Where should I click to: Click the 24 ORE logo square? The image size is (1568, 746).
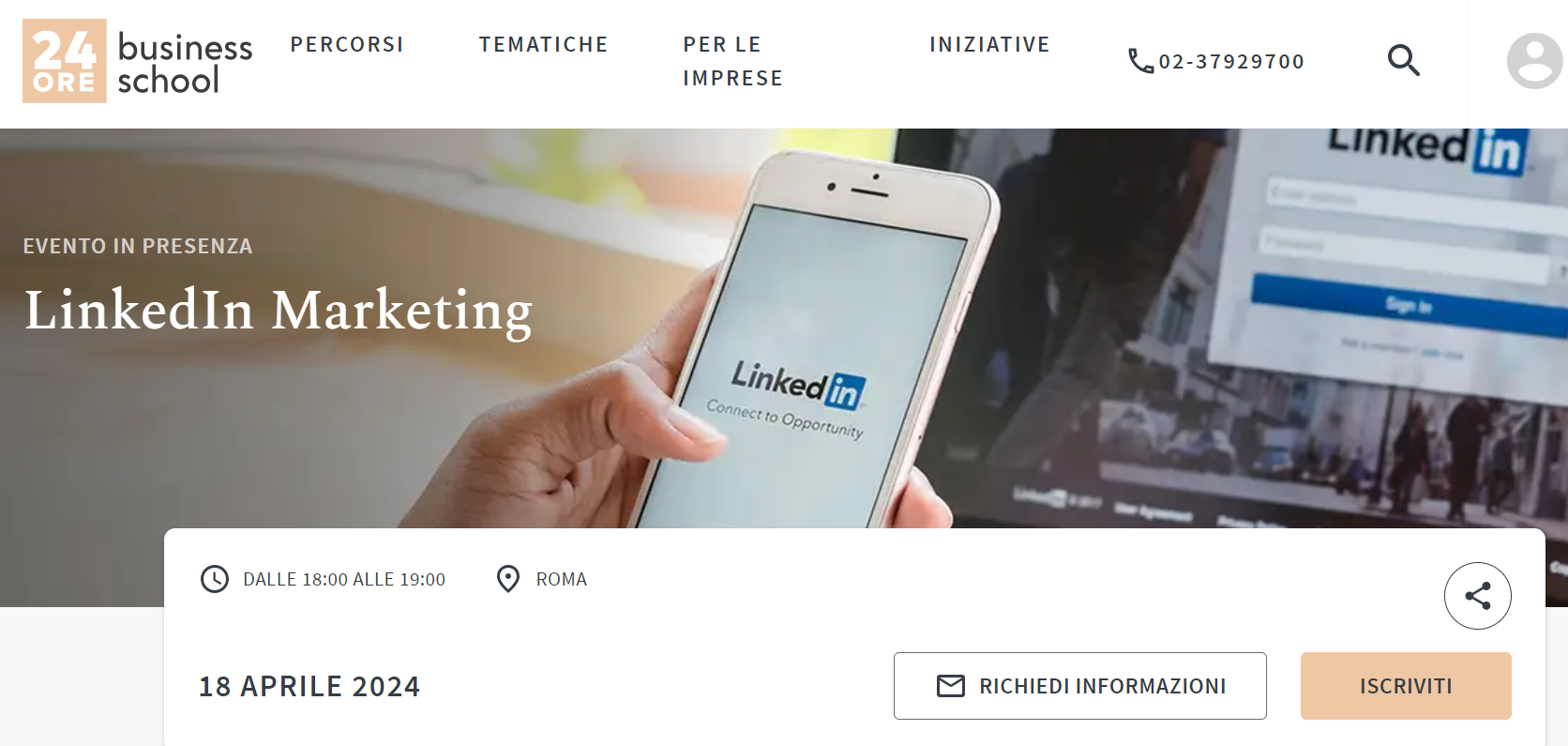pos(65,61)
